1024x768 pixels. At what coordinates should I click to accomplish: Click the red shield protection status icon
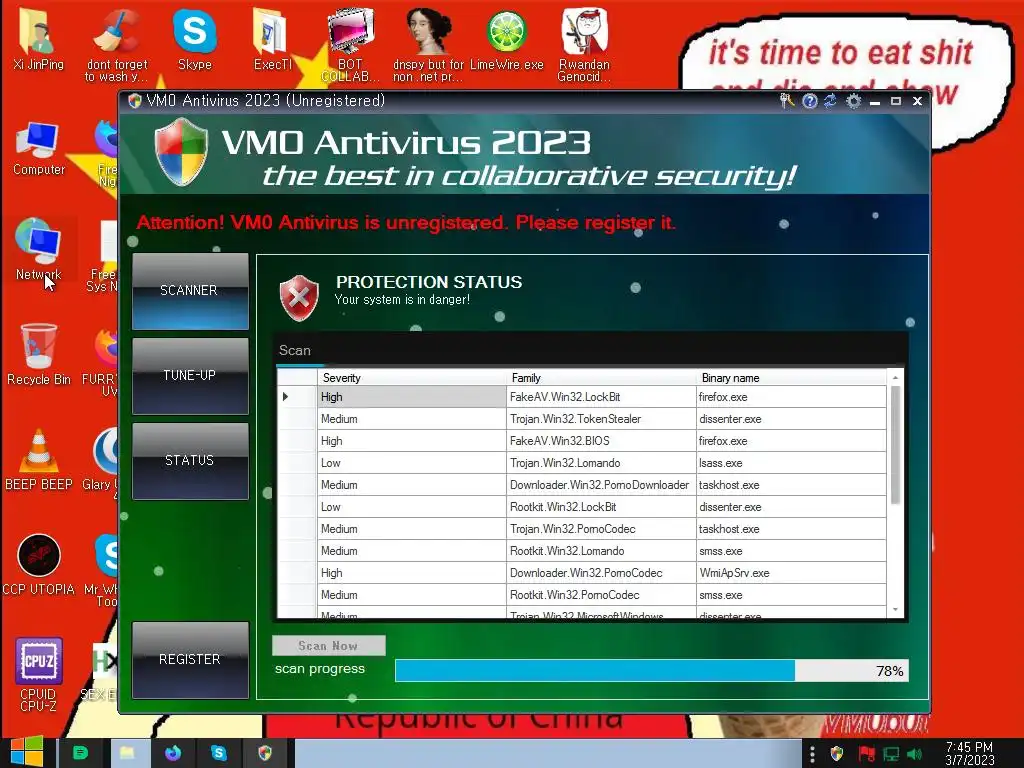tap(299, 298)
